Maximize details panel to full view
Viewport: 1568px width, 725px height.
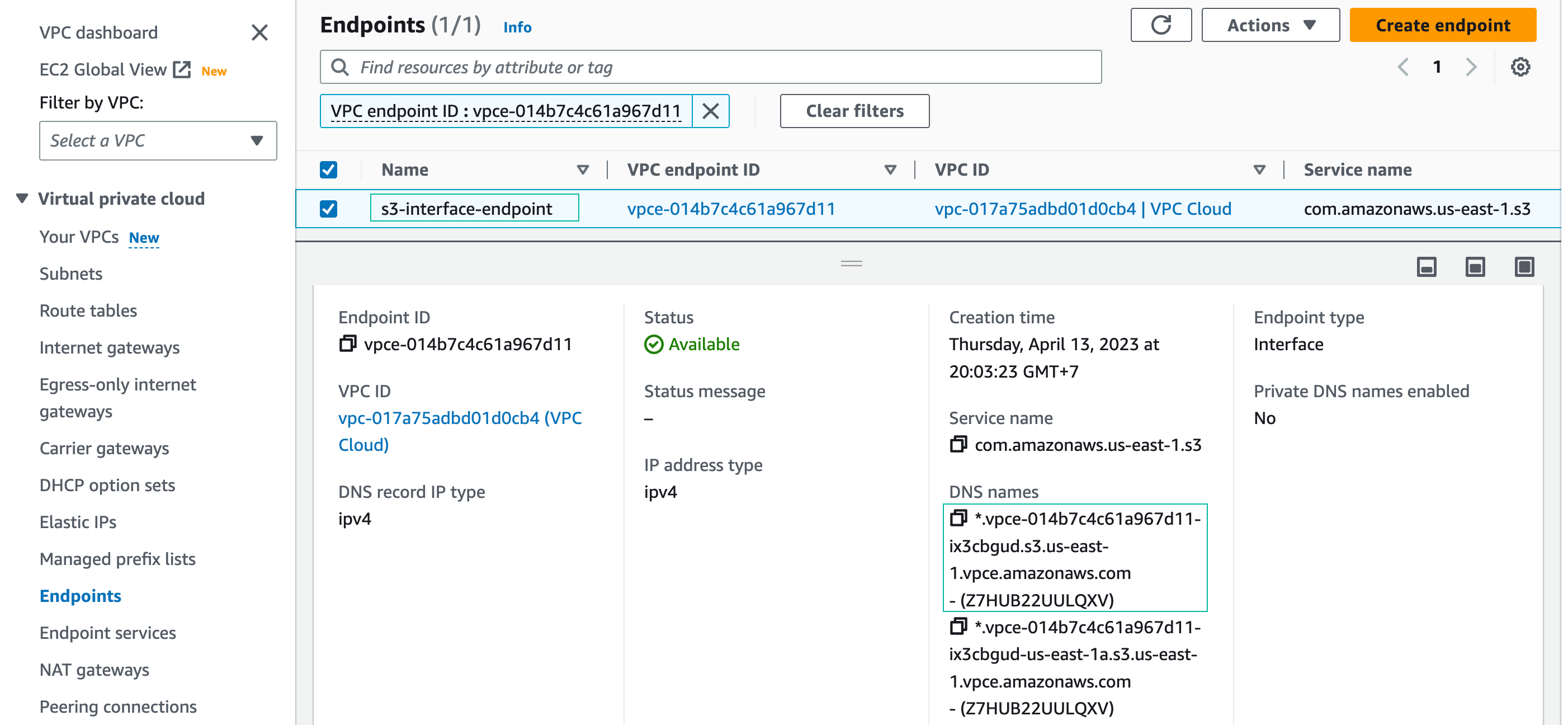pyautogui.click(x=1524, y=267)
